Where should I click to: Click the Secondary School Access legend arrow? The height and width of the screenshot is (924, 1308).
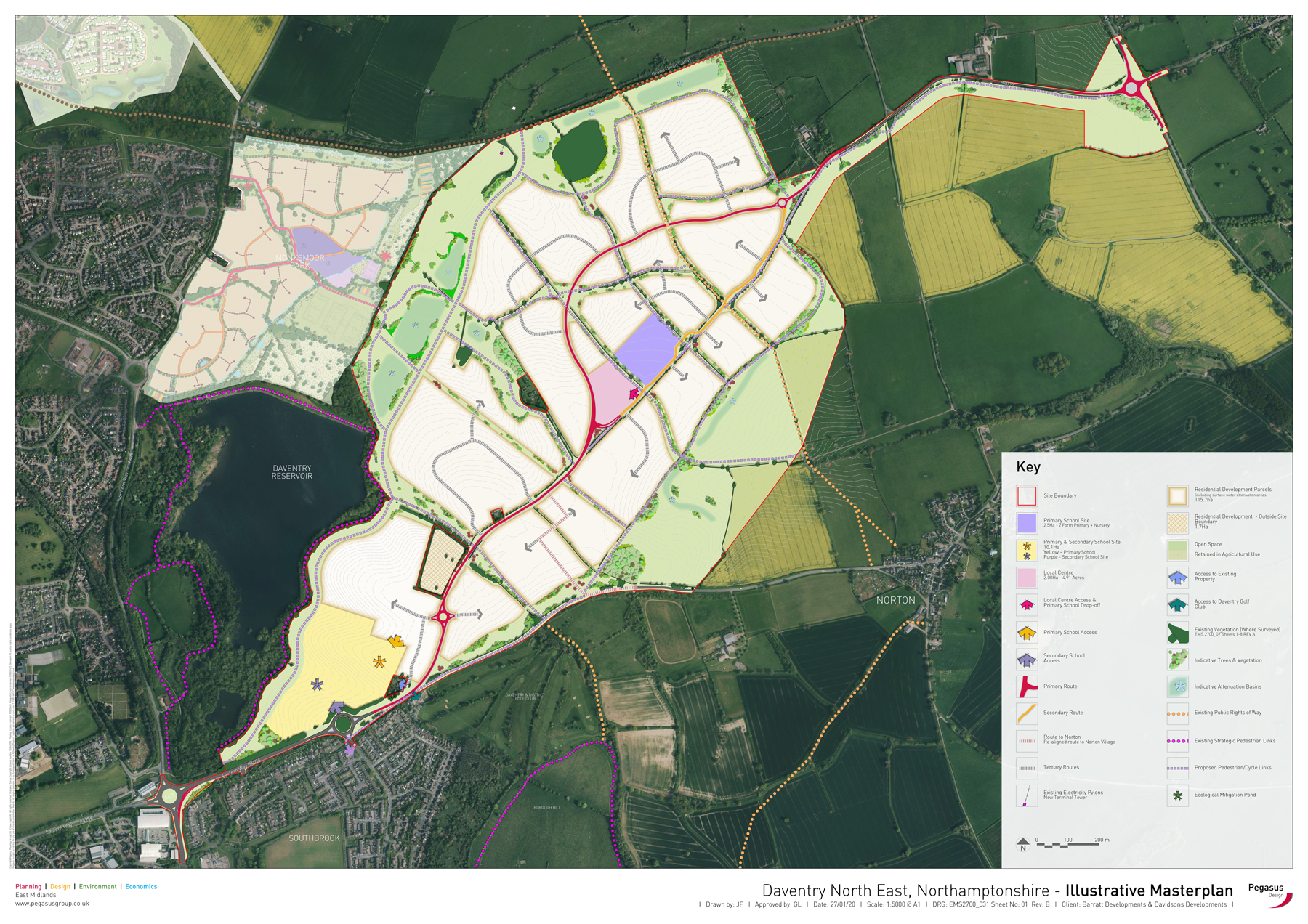[1026, 659]
